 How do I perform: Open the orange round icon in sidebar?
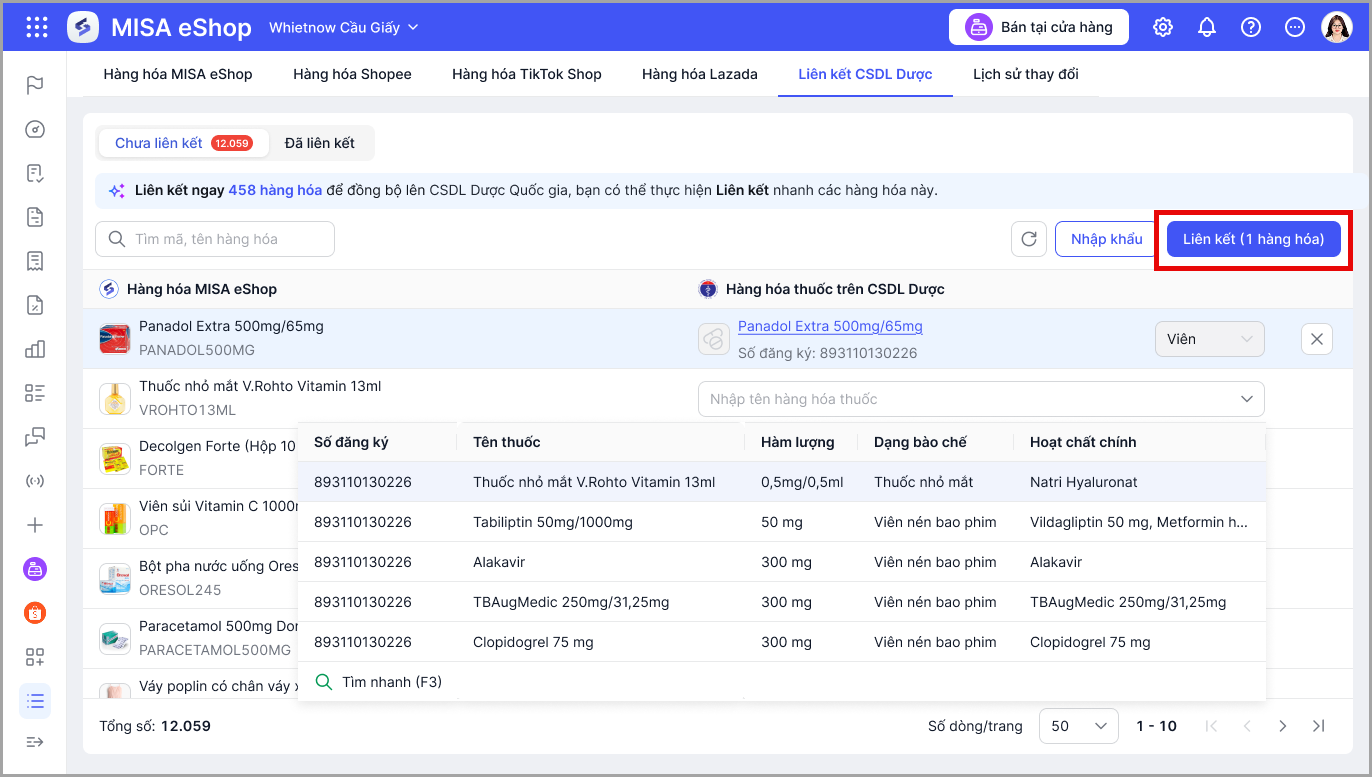coord(35,613)
